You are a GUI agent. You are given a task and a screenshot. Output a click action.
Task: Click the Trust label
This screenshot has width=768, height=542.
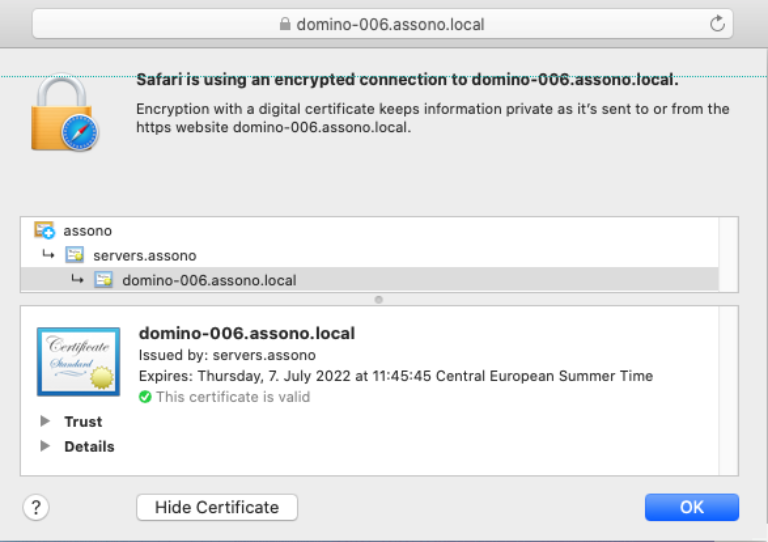[x=83, y=422]
